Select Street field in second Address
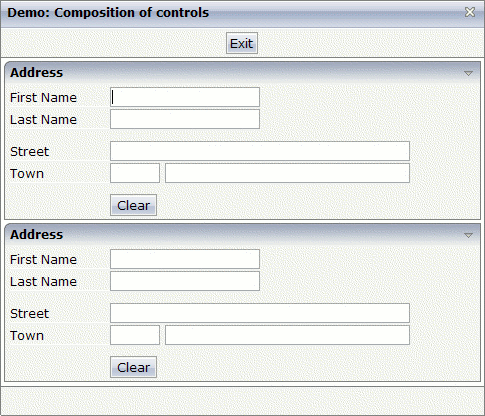485x416 pixels. pyautogui.click(x=260, y=313)
